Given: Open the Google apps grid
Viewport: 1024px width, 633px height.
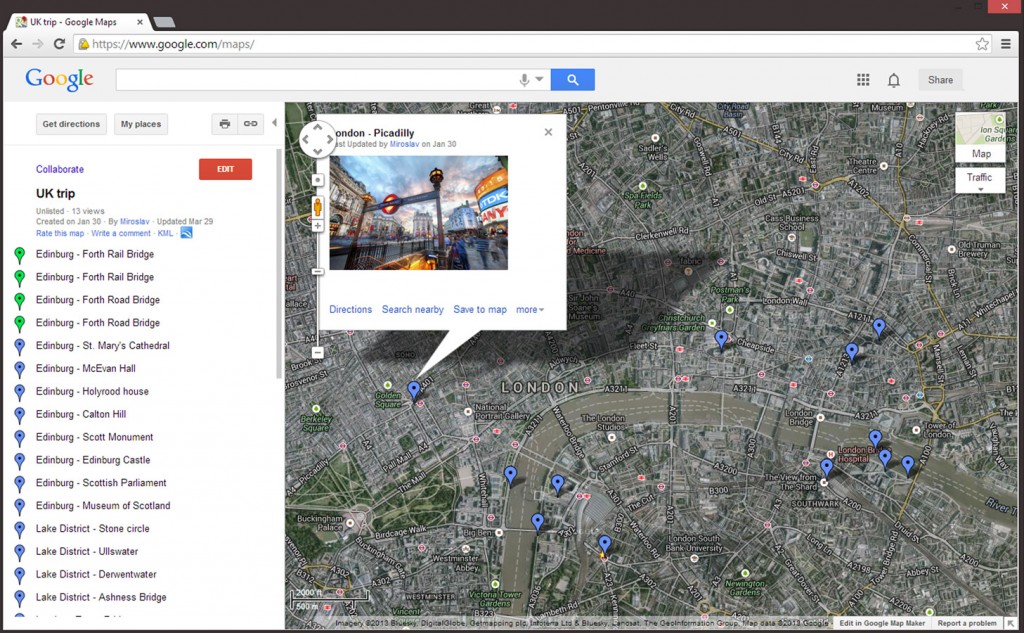Looking at the screenshot, I should [x=863, y=80].
